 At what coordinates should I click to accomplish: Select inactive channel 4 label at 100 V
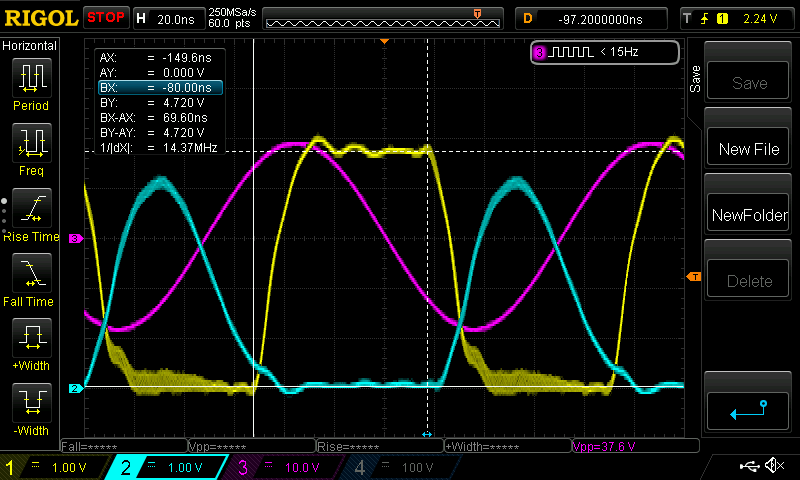[x=399, y=467]
